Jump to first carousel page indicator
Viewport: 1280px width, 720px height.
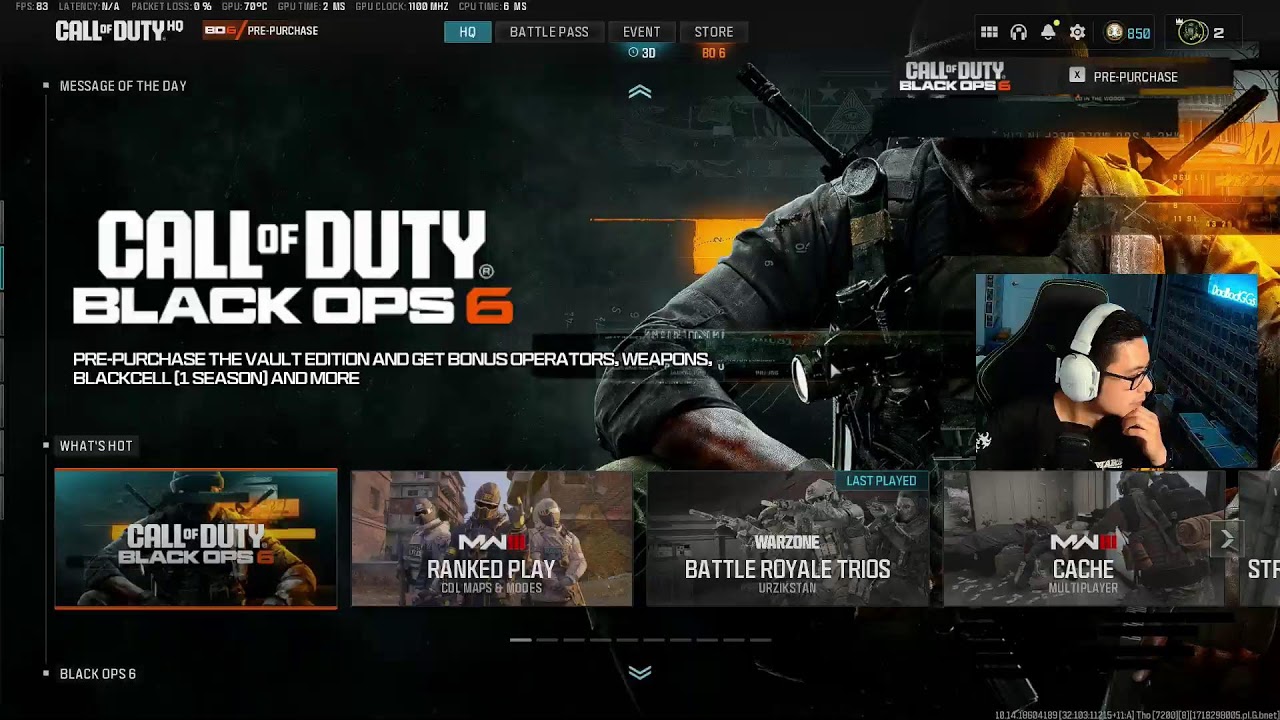click(x=521, y=639)
